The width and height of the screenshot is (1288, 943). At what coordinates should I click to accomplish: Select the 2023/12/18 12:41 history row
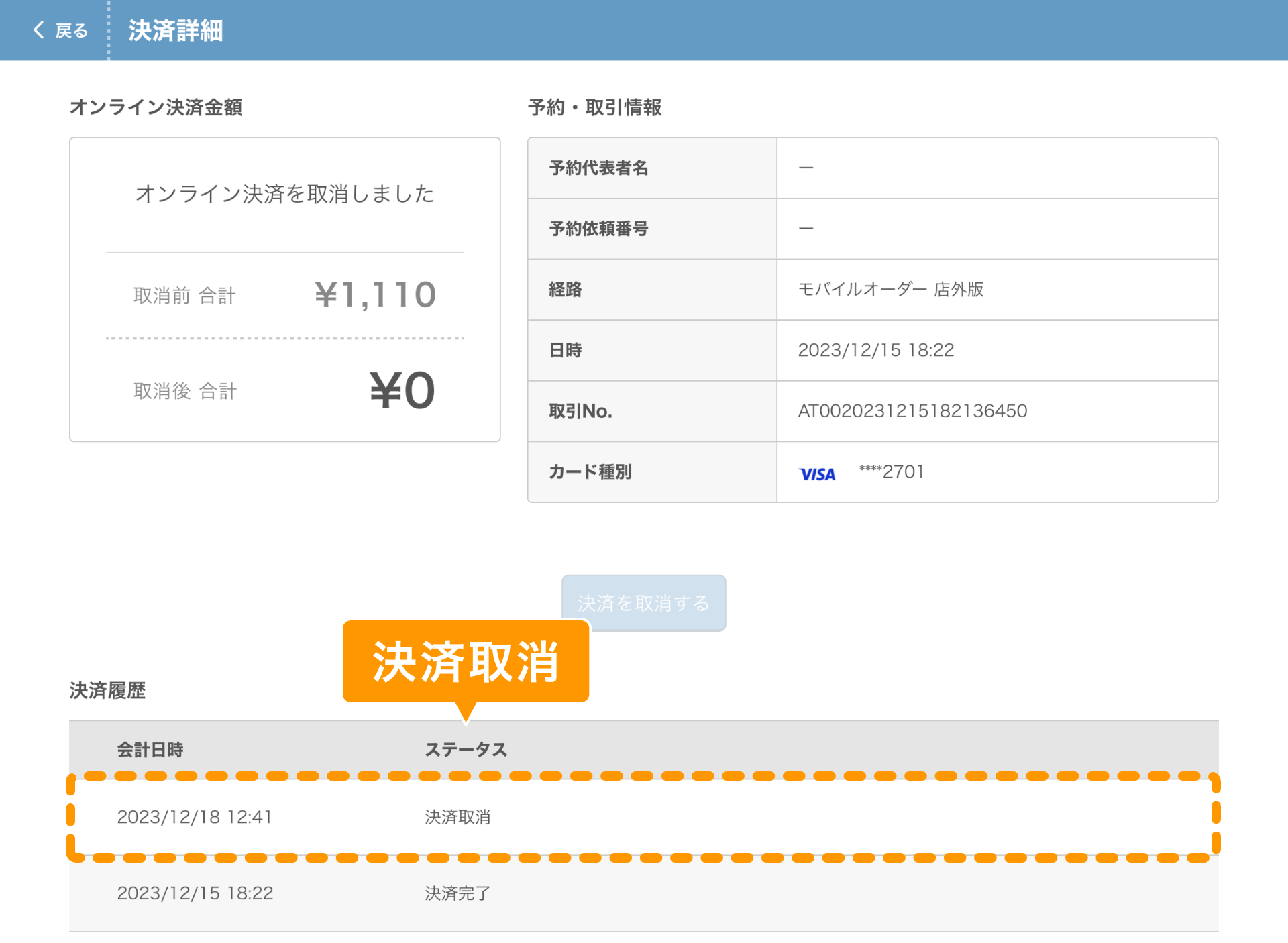[x=195, y=816]
